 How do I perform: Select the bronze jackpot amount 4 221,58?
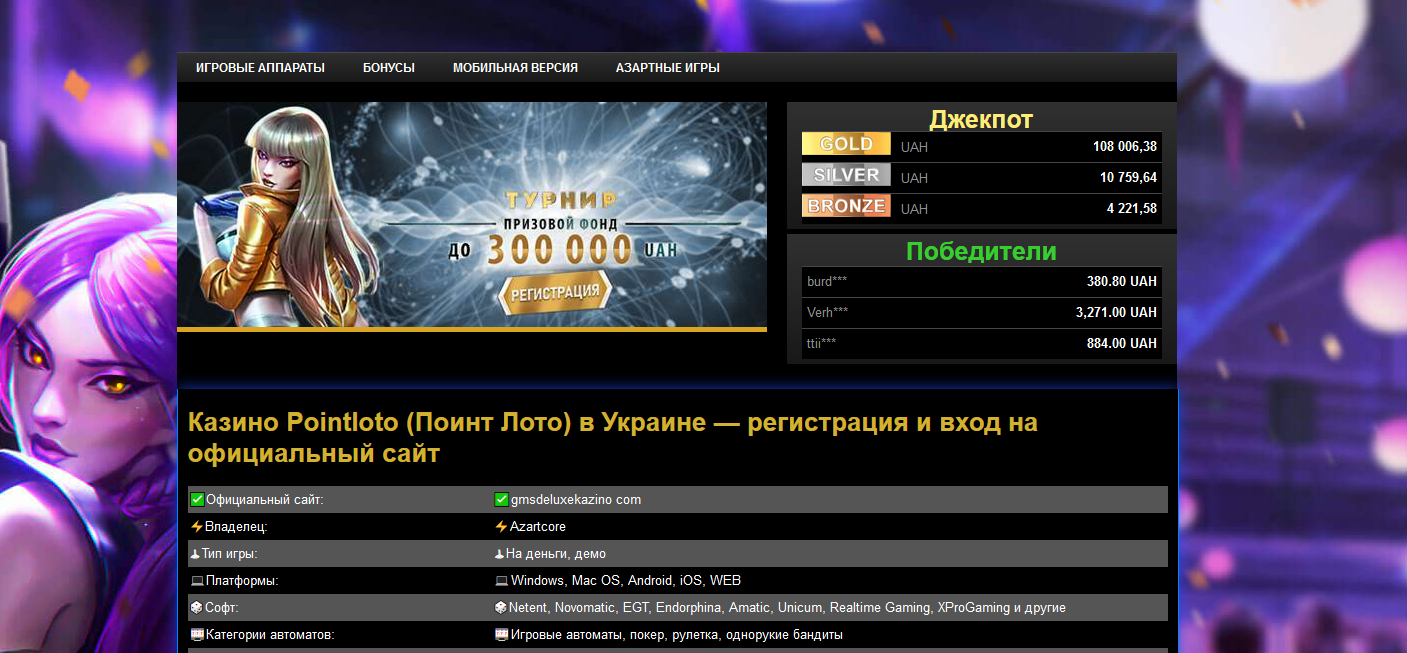(1132, 209)
